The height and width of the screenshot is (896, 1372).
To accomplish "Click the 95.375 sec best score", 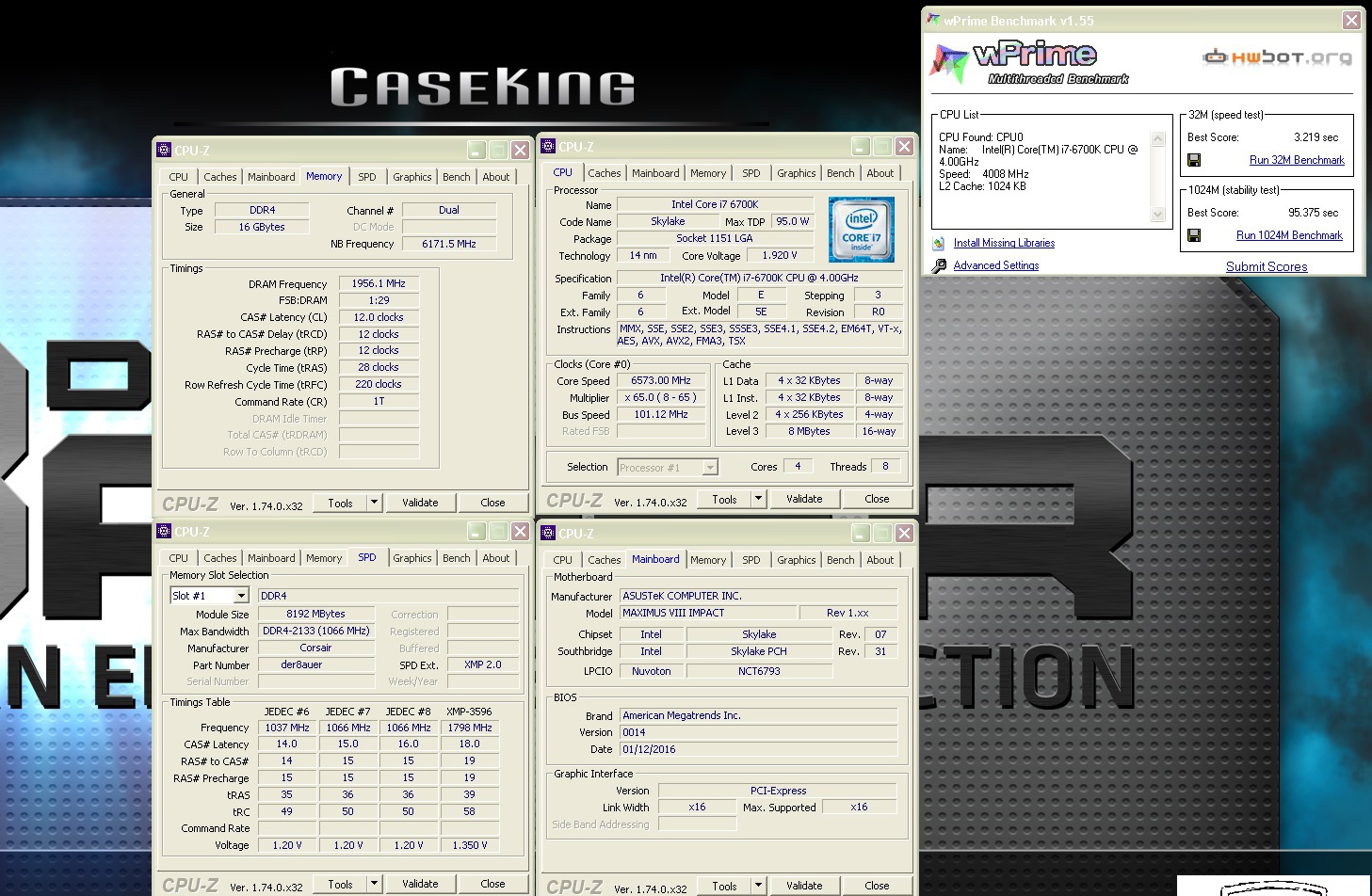I will (1313, 213).
